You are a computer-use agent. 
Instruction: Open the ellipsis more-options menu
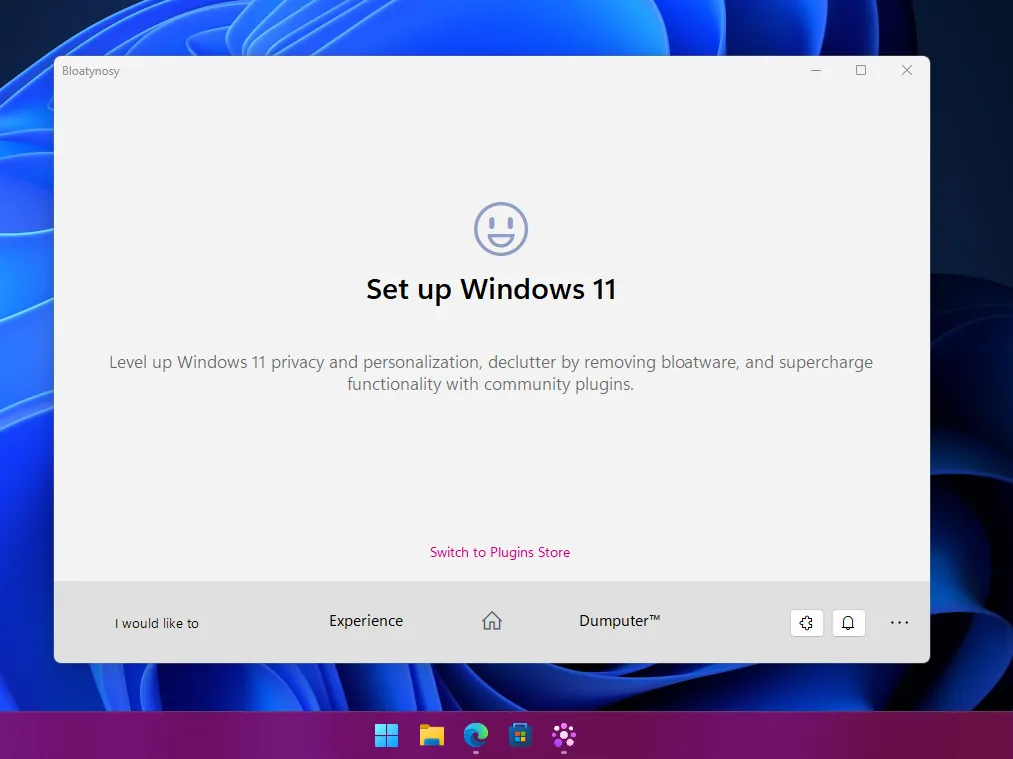[x=898, y=622]
